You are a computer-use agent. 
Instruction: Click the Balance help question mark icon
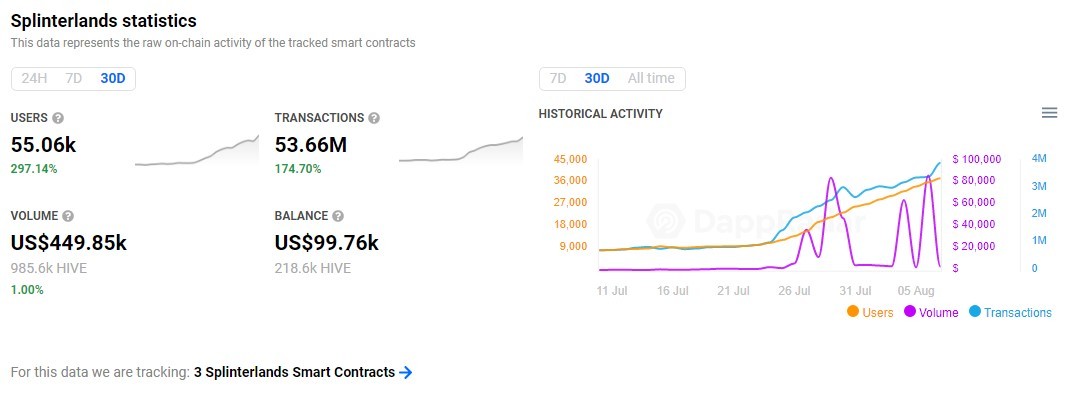[338, 216]
